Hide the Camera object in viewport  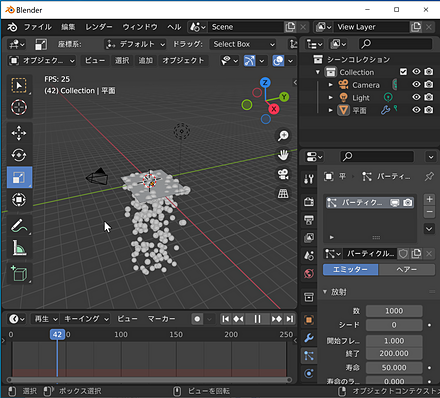click(x=416, y=84)
